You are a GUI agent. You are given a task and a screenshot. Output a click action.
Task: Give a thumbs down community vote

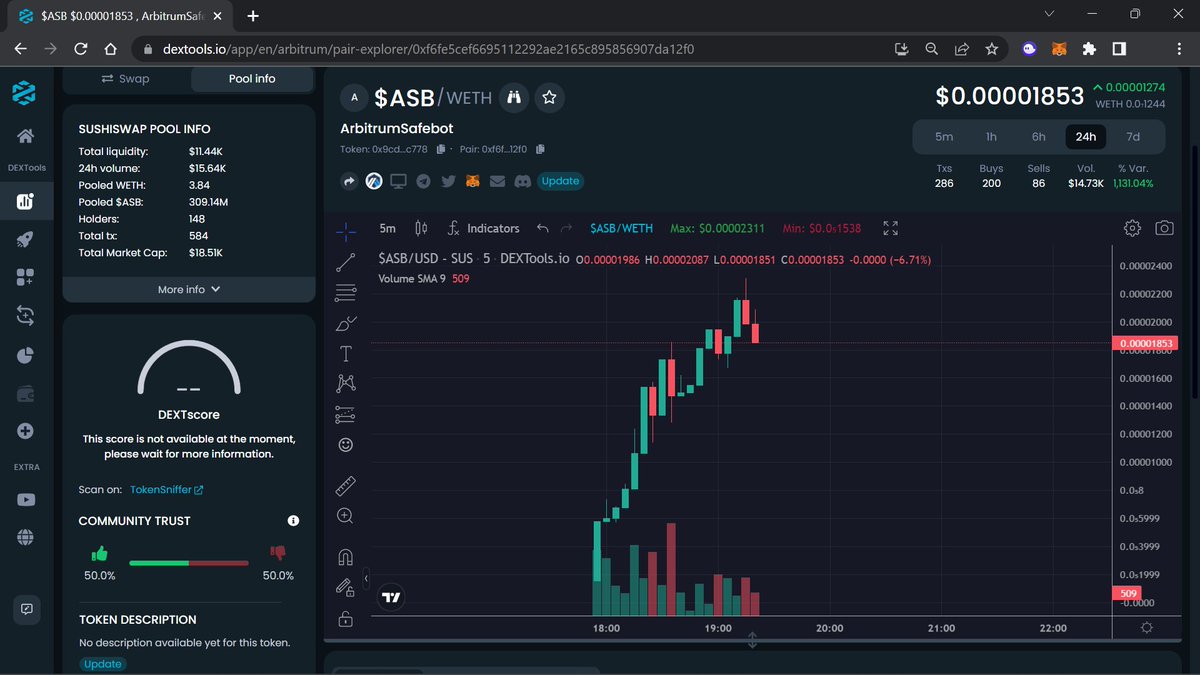point(278,553)
